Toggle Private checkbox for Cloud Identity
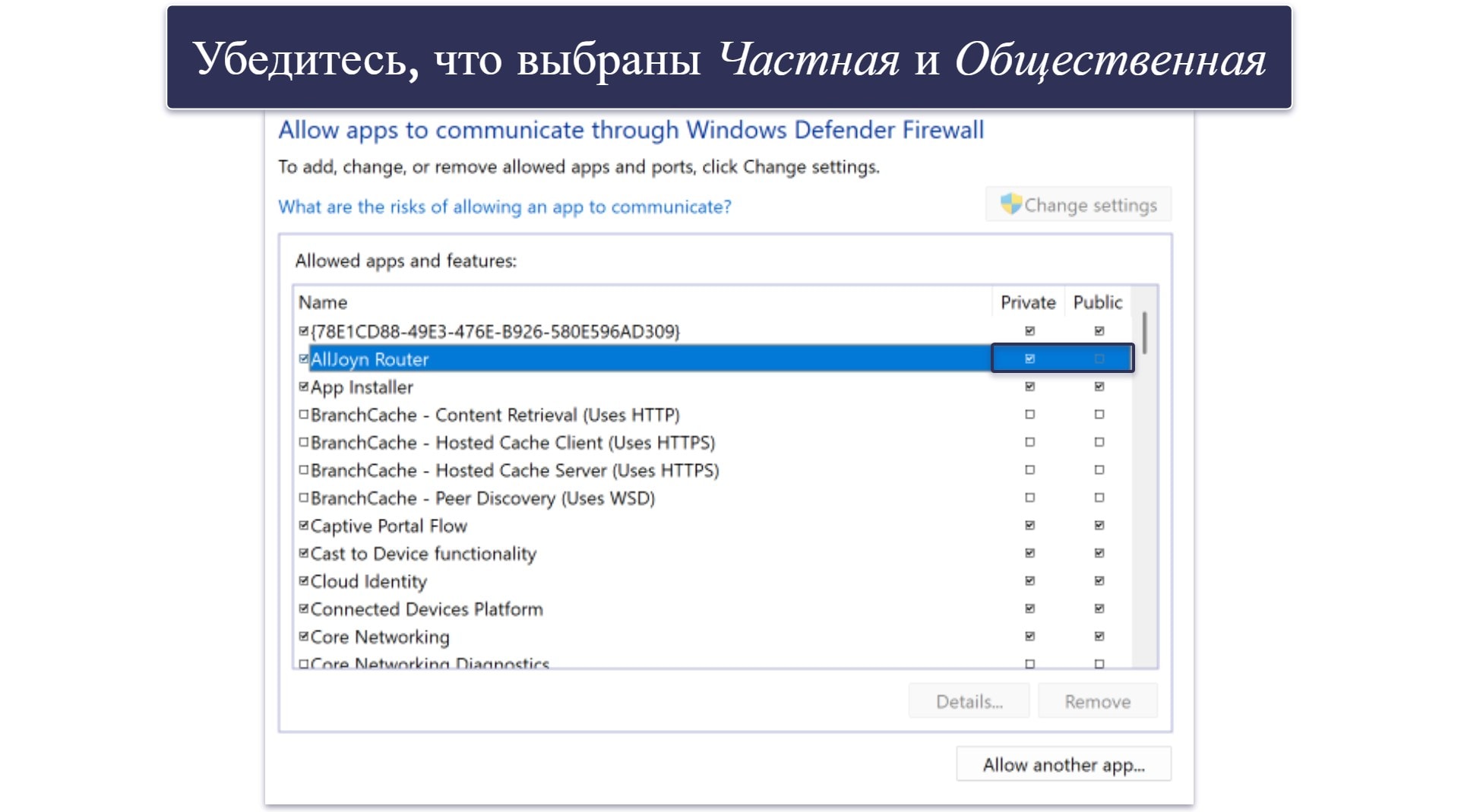 click(x=1029, y=581)
